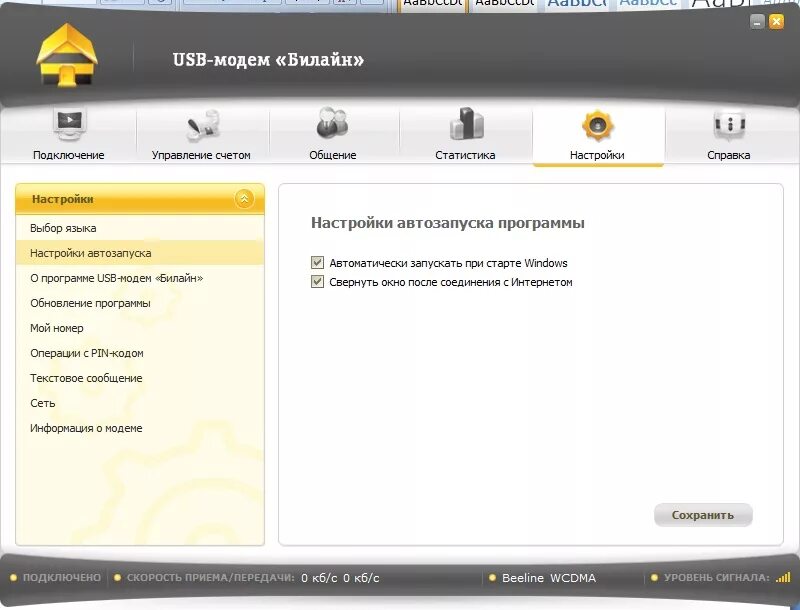800x610 pixels.
Task: Open the Статистика bar chart icon
Action: pos(466,123)
